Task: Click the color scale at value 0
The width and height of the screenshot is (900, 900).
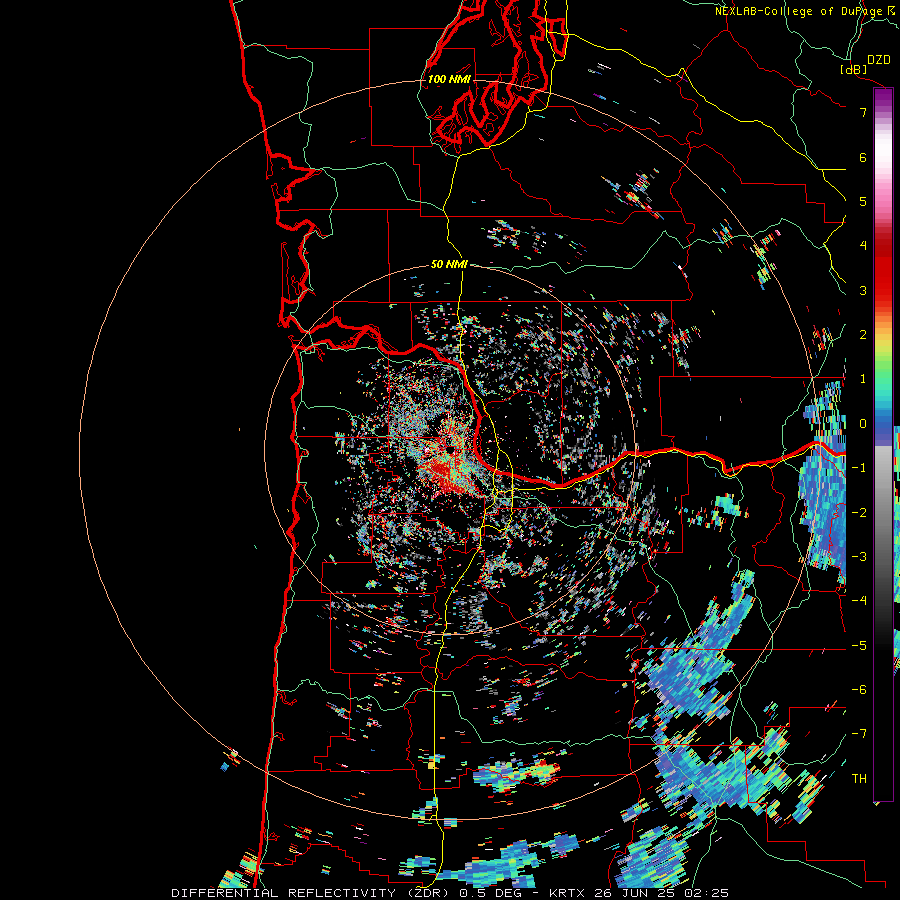Action: 883,424
